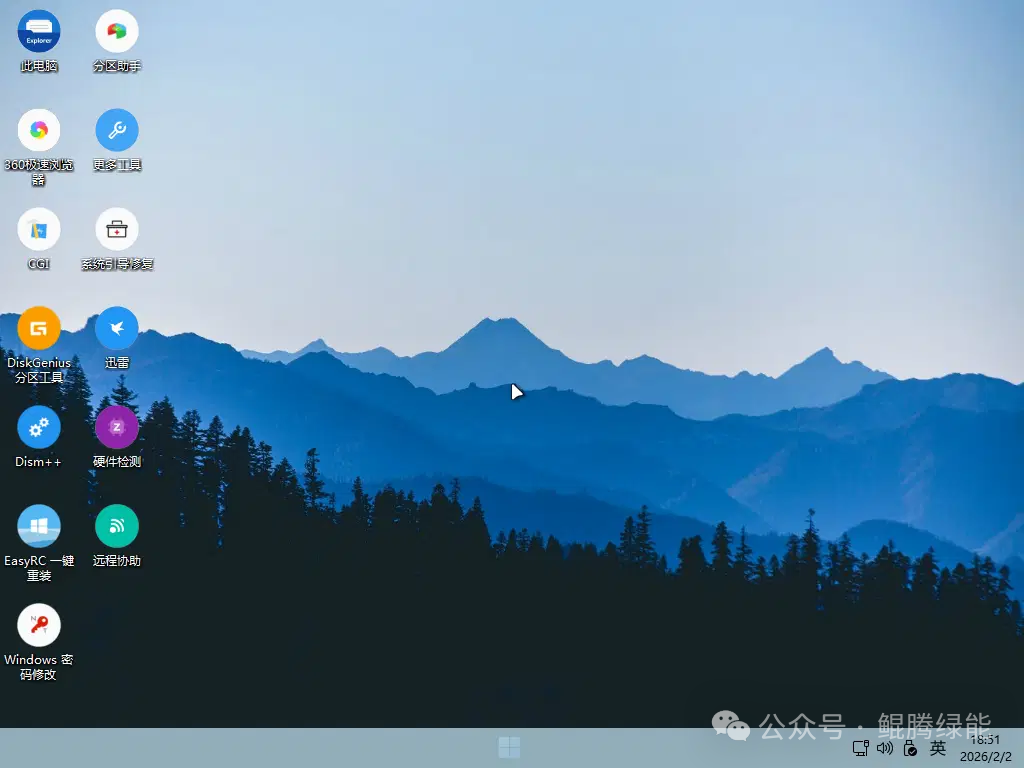Select the Explorer shortcut labeled 此电脑
This screenshot has width=1024, height=768.
click(x=38, y=30)
